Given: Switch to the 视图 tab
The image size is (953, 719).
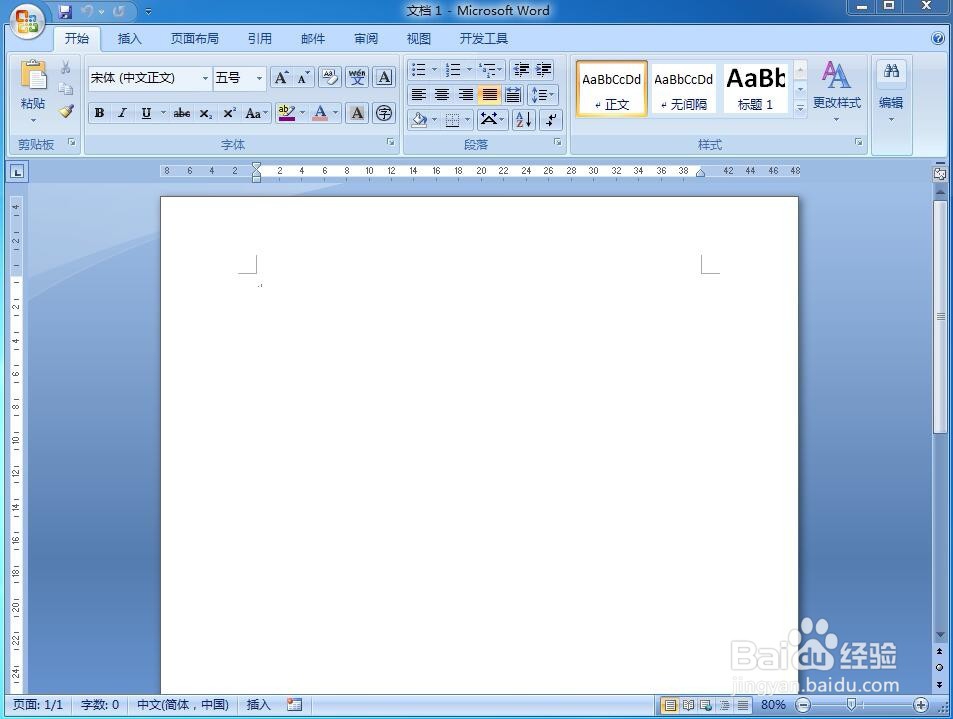Looking at the screenshot, I should click(419, 39).
